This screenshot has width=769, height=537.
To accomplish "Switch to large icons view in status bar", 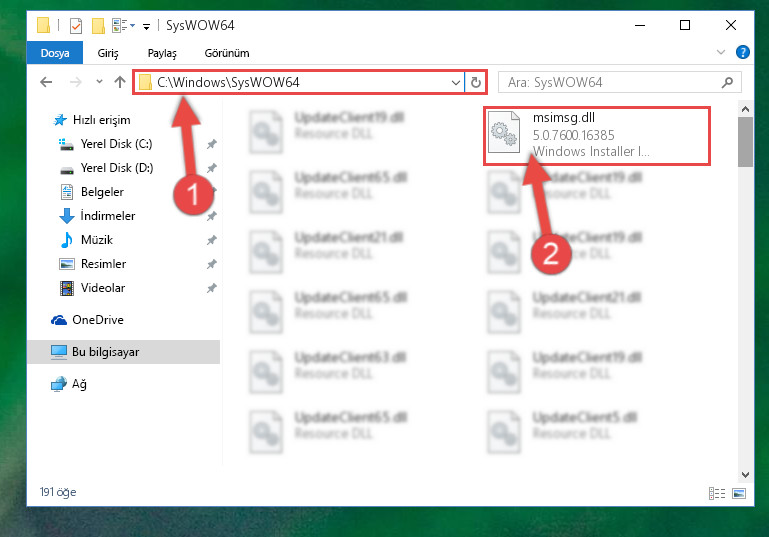I will coord(739,493).
